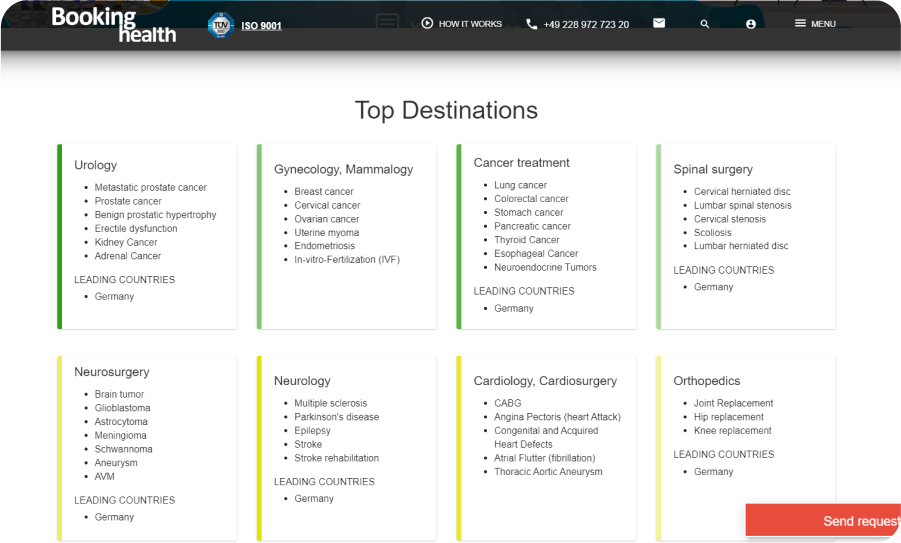Click the Booking Health logo

tap(113, 25)
